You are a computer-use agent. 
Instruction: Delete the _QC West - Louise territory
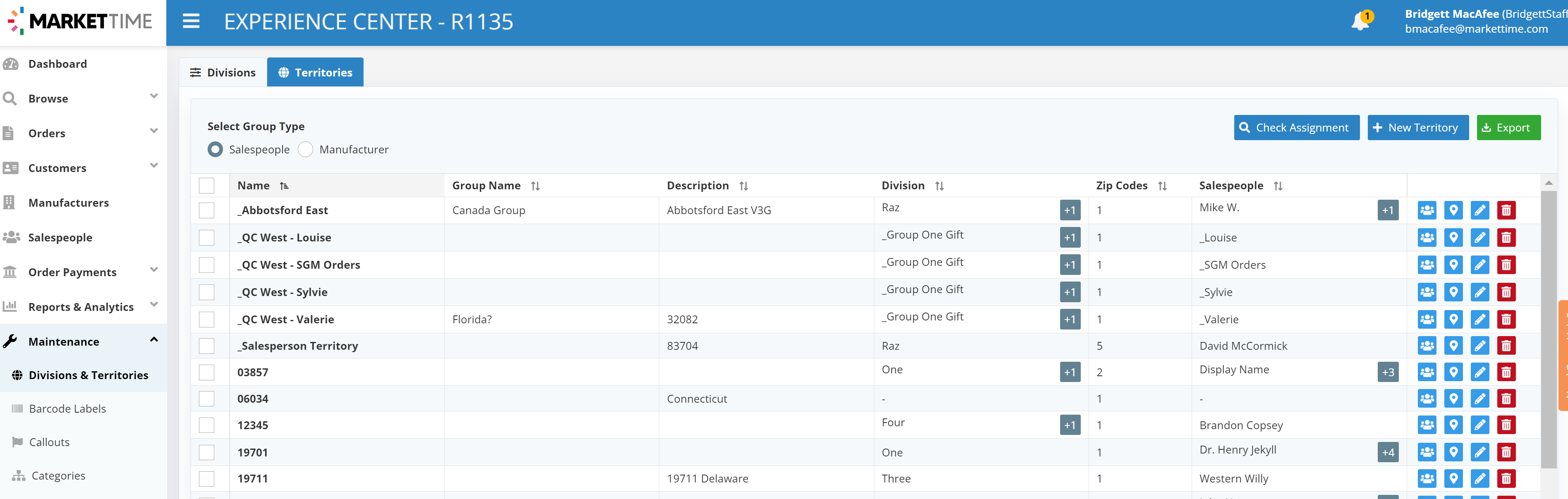(x=1506, y=238)
